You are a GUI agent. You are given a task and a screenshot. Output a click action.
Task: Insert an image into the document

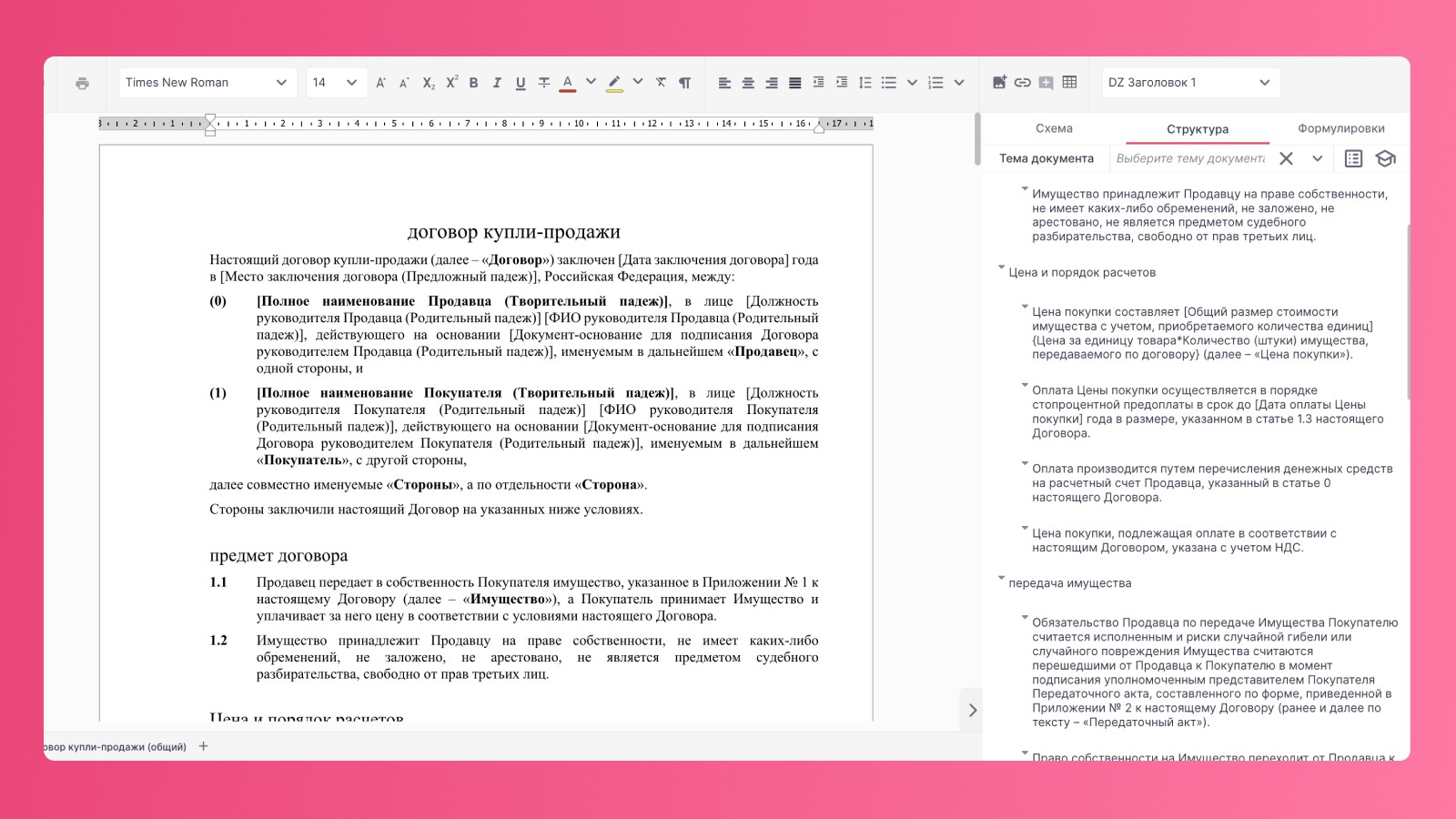(x=999, y=83)
